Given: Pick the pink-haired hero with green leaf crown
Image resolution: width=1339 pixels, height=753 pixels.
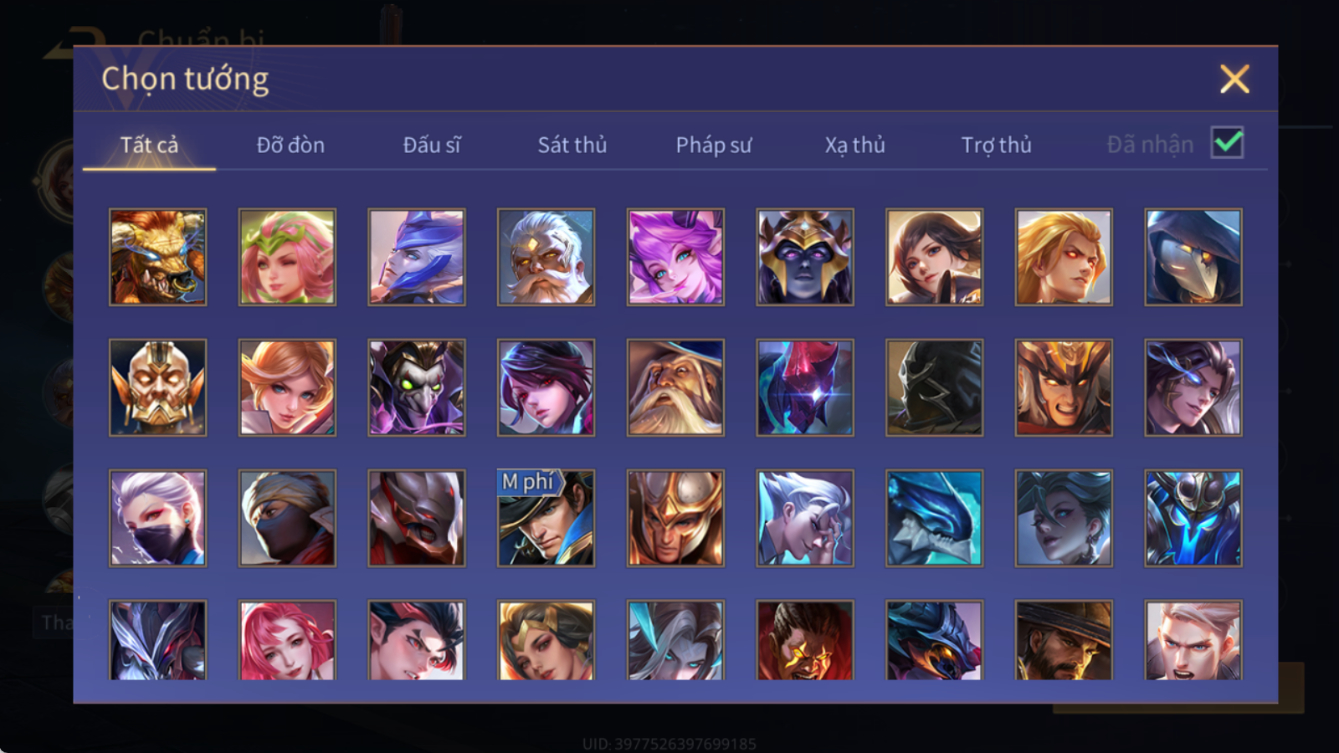Looking at the screenshot, I should click(x=287, y=257).
